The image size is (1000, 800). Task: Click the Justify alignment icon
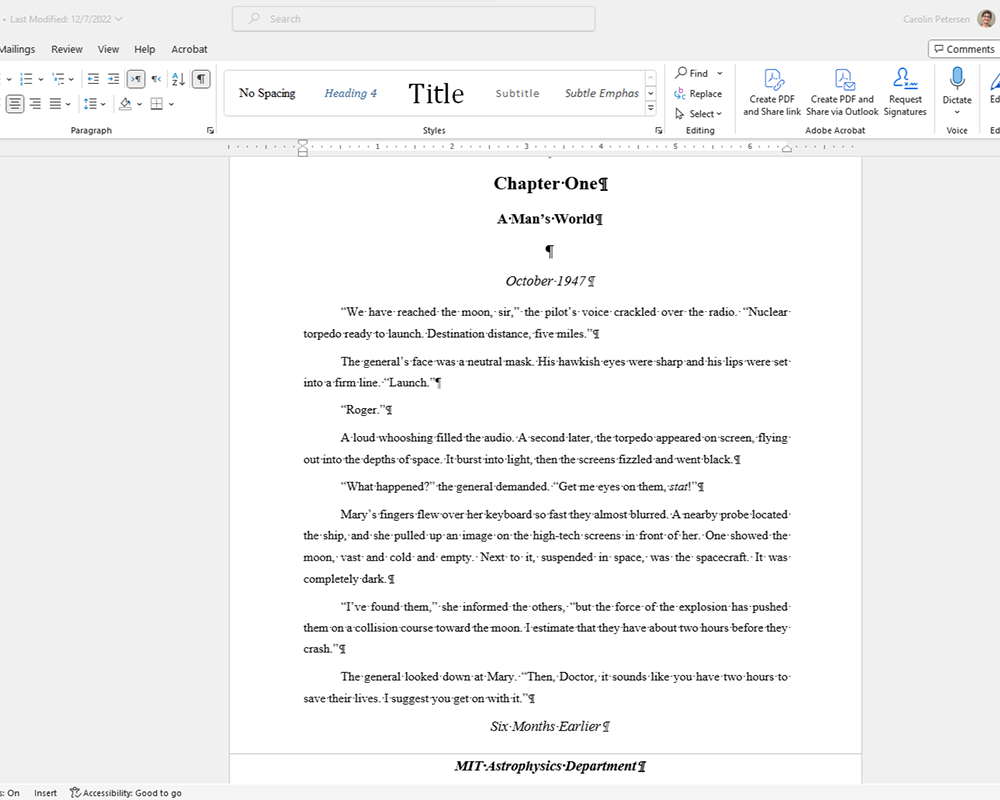pos(55,104)
